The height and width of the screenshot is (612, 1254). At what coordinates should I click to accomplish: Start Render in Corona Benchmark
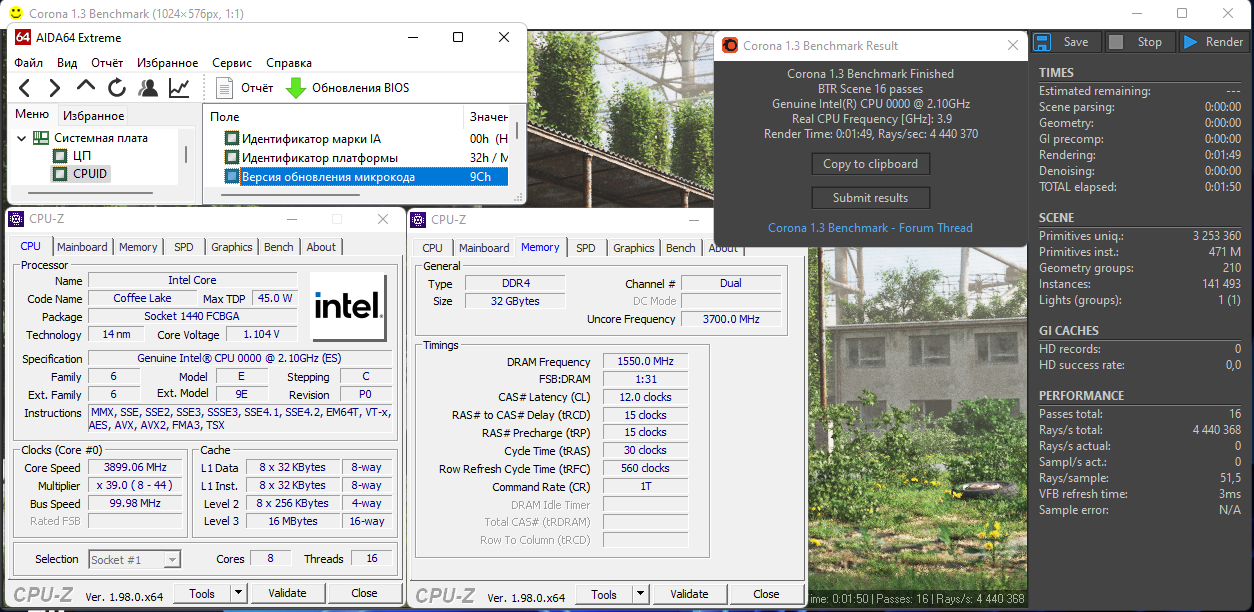click(1213, 42)
